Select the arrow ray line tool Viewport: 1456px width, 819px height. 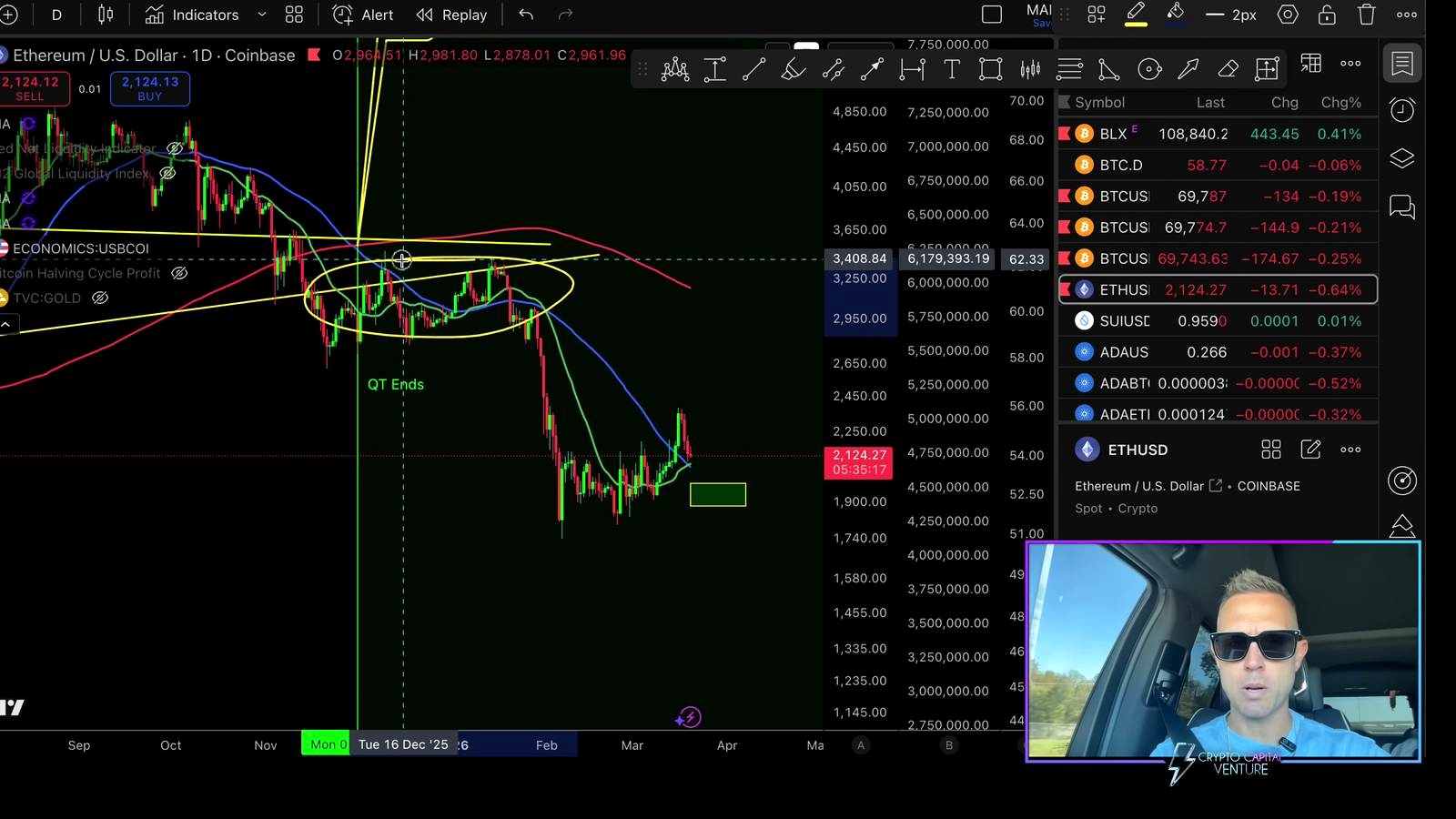click(x=872, y=69)
